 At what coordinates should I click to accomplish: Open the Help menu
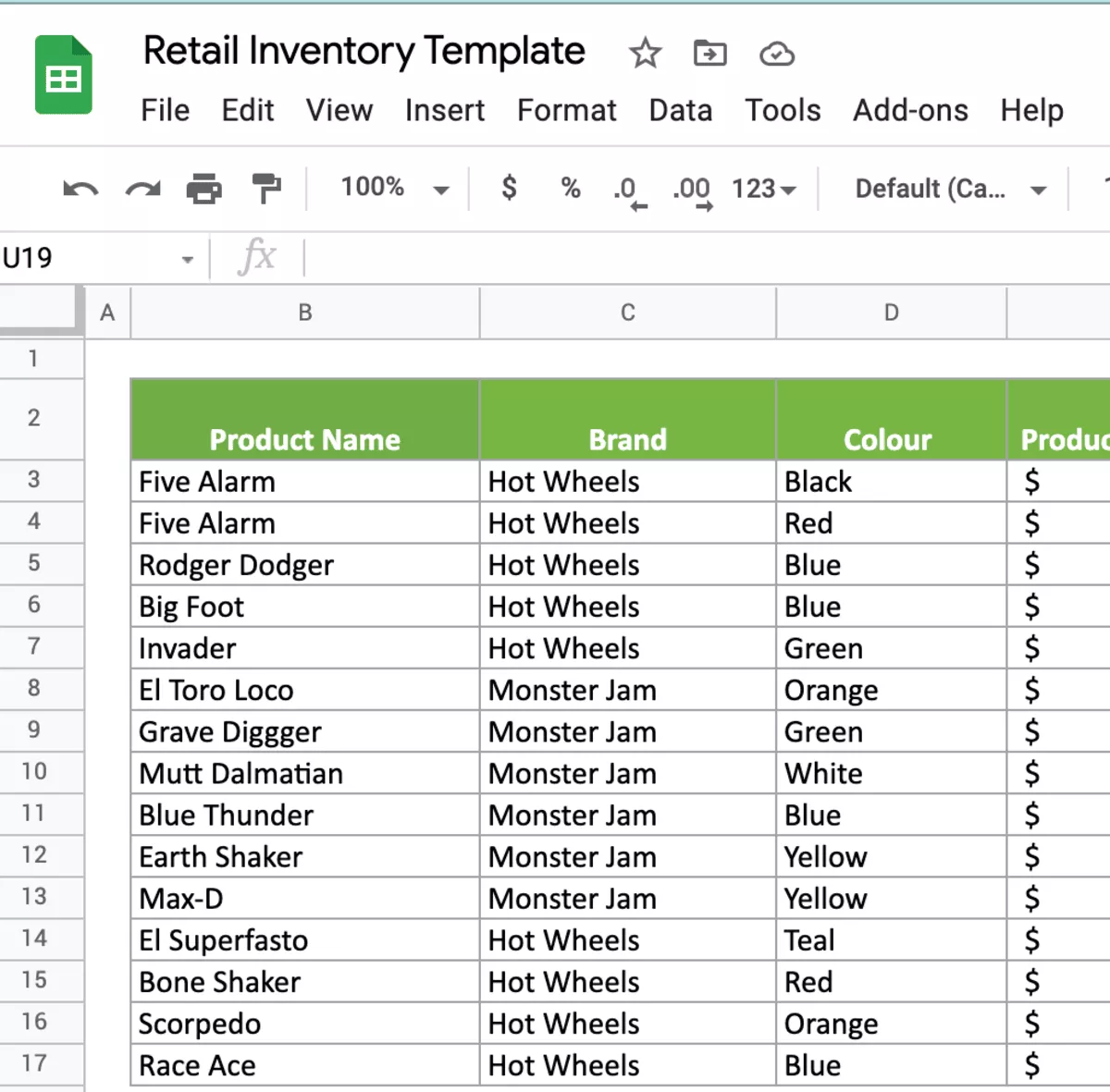tap(1031, 110)
